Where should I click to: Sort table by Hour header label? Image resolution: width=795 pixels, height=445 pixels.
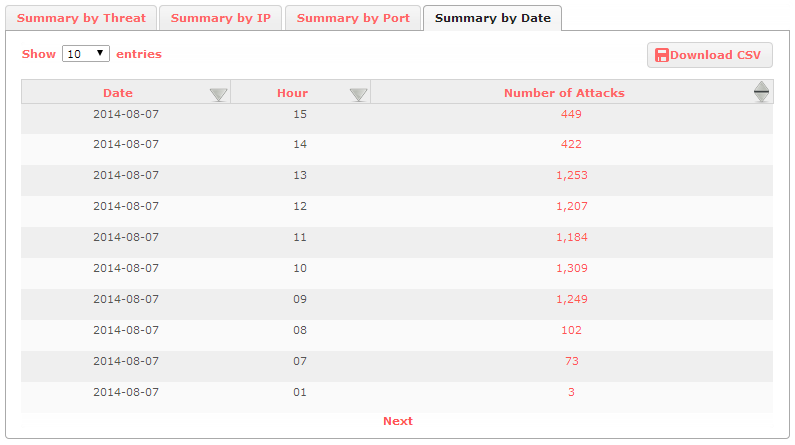[292, 93]
